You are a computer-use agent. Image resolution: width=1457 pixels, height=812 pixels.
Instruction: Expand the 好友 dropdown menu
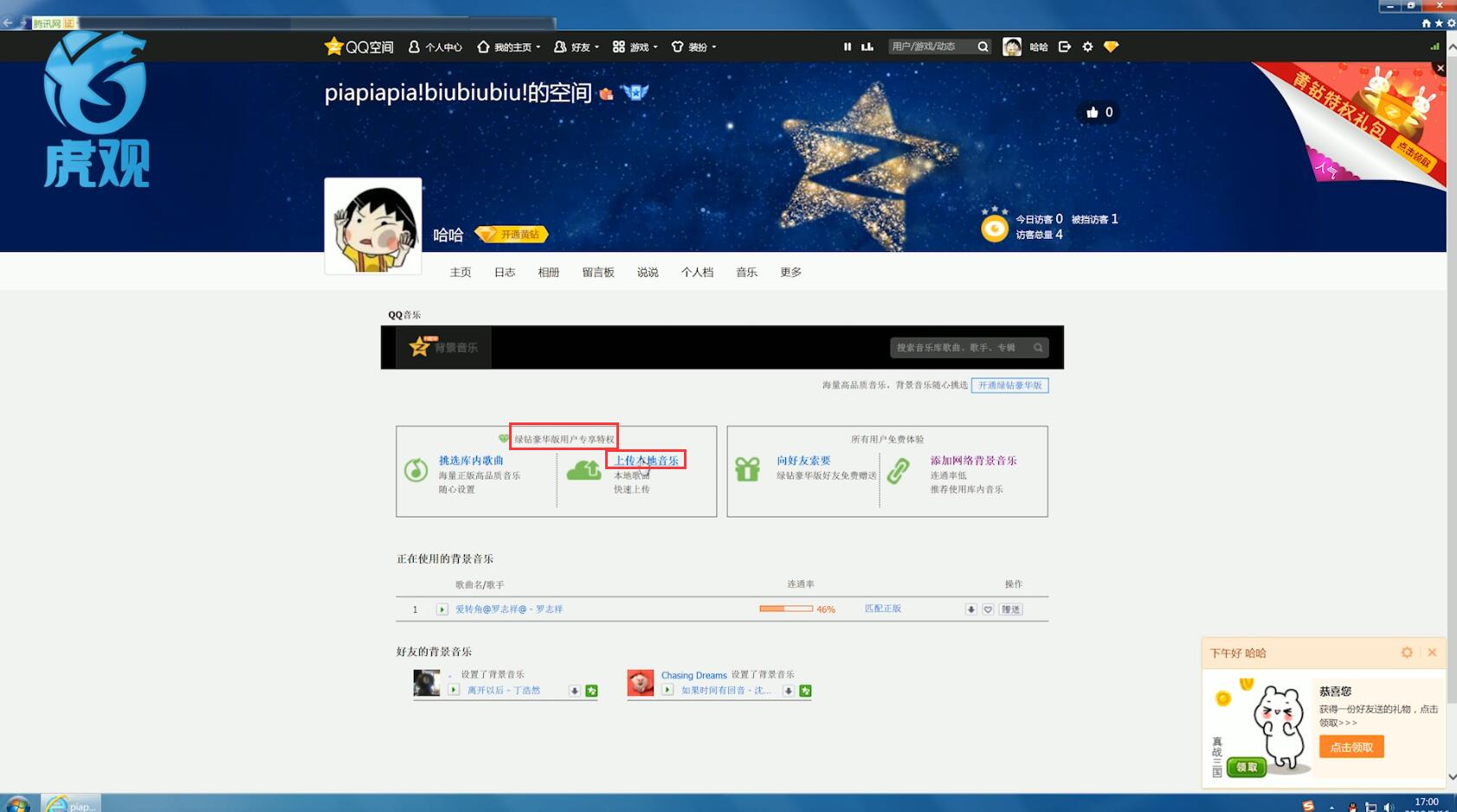[x=577, y=47]
